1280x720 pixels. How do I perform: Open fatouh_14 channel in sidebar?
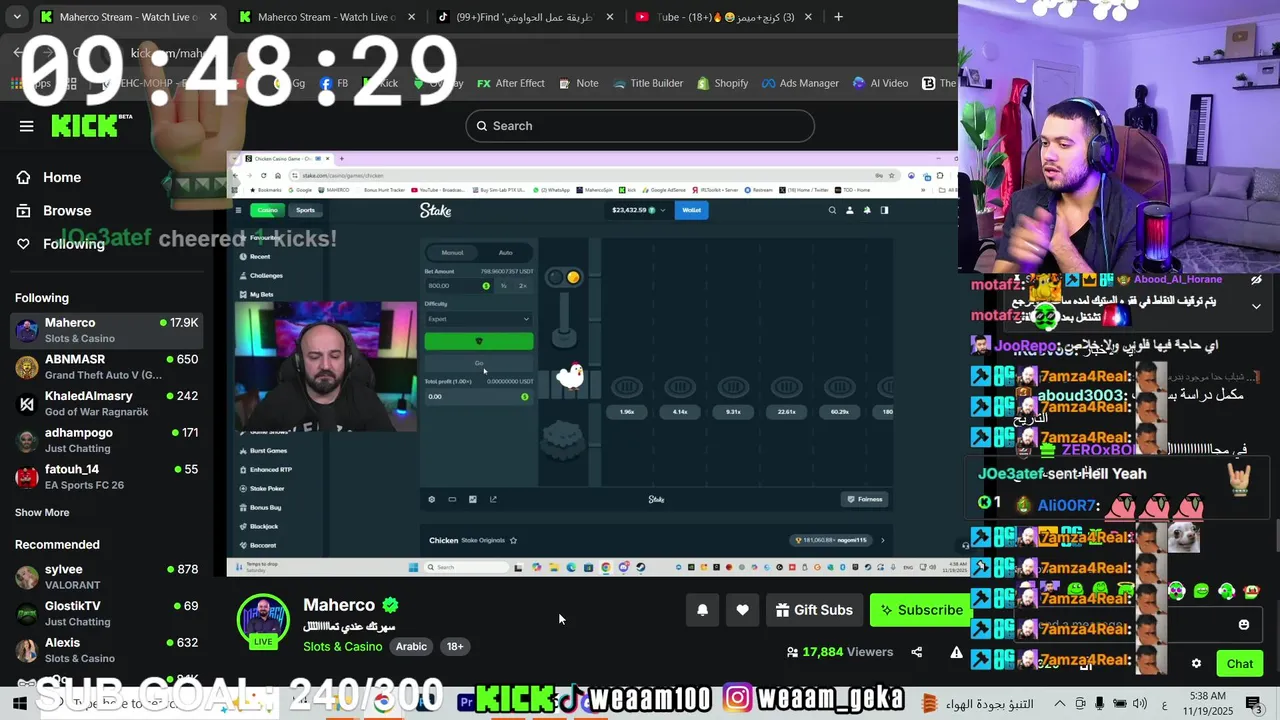point(107,476)
